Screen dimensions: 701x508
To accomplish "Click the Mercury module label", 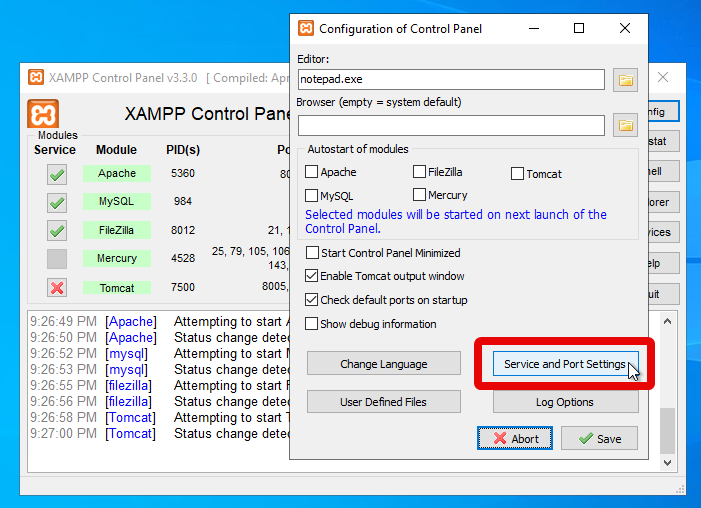I will 117,258.
